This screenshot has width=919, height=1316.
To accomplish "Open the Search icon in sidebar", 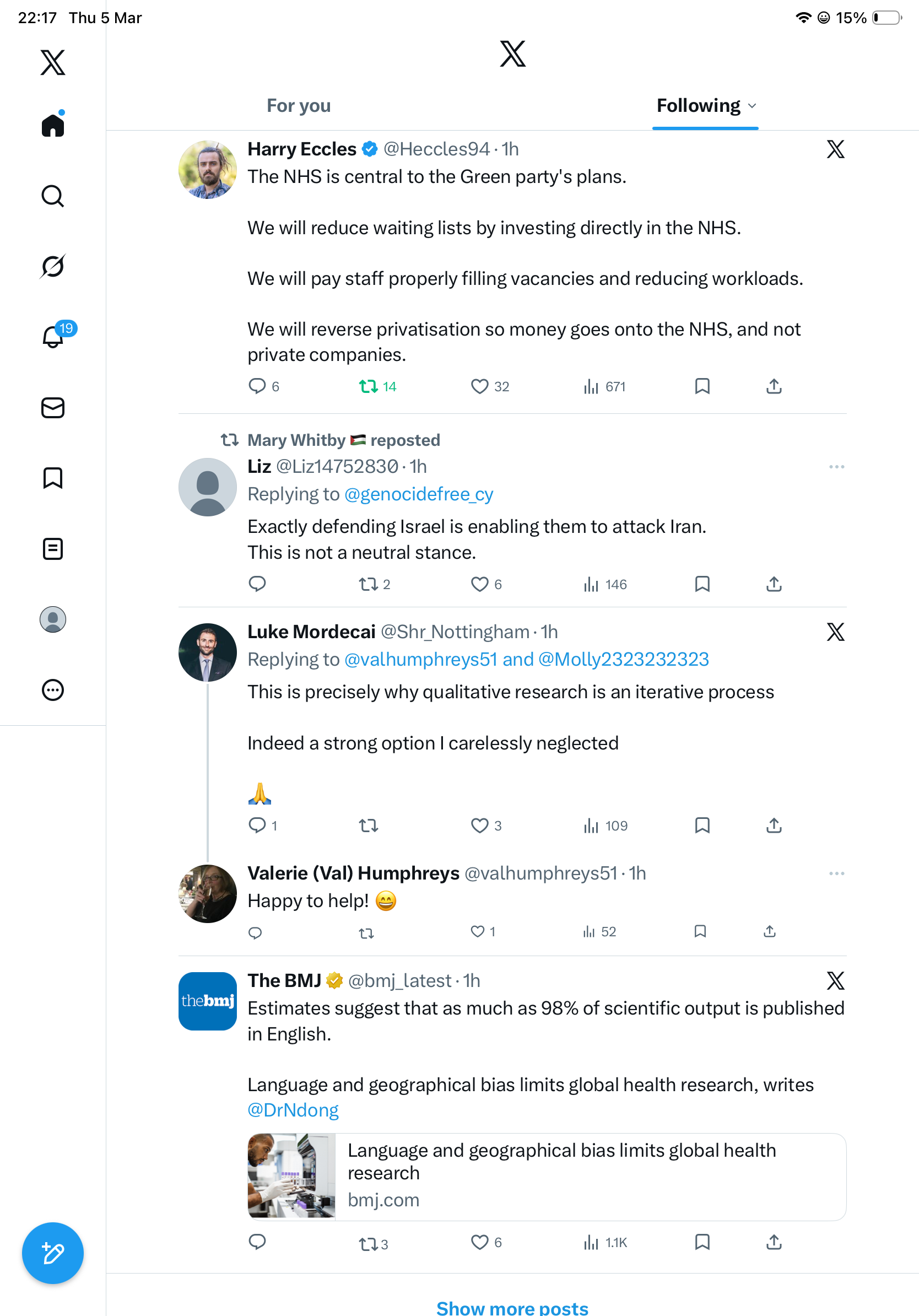I will pos(53,196).
